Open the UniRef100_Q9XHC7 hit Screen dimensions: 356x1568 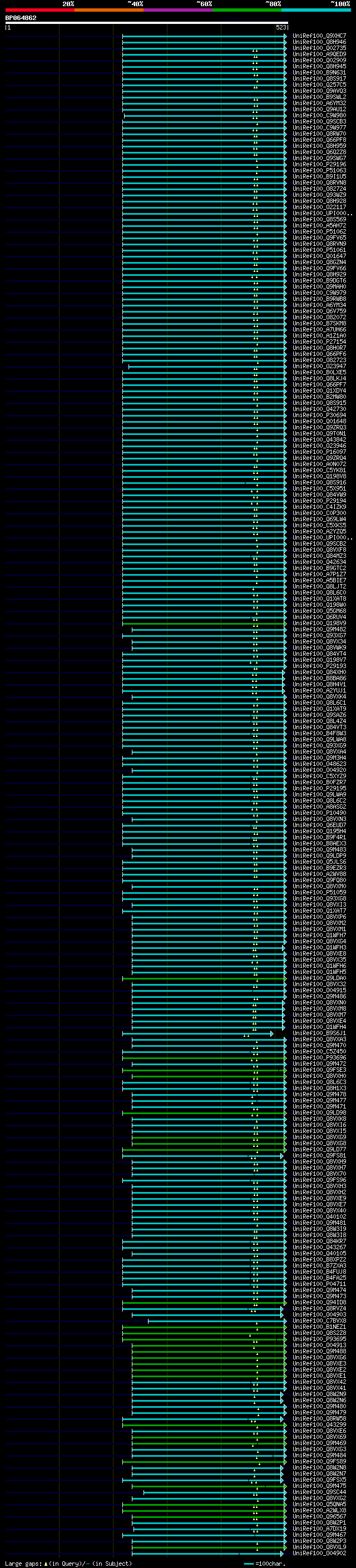(x=319, y=36)
